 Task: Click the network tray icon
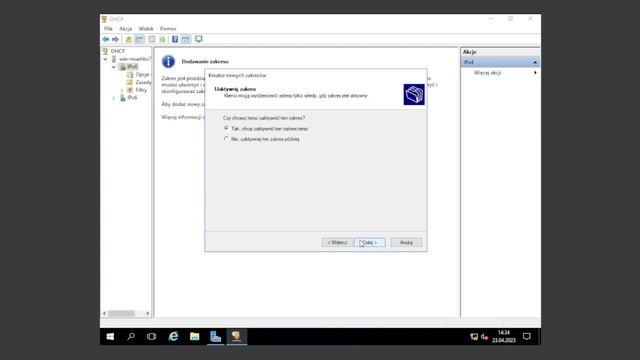pyautogui.click(x=474, y=337)
